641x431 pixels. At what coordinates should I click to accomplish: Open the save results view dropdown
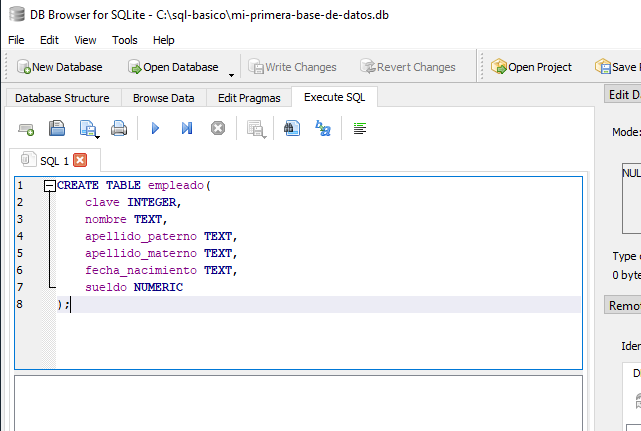tap(256, 128)
